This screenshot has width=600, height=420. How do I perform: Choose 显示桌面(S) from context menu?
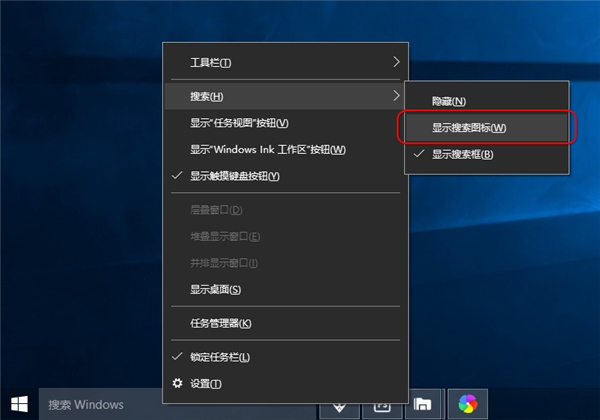[x=215, y=289]
